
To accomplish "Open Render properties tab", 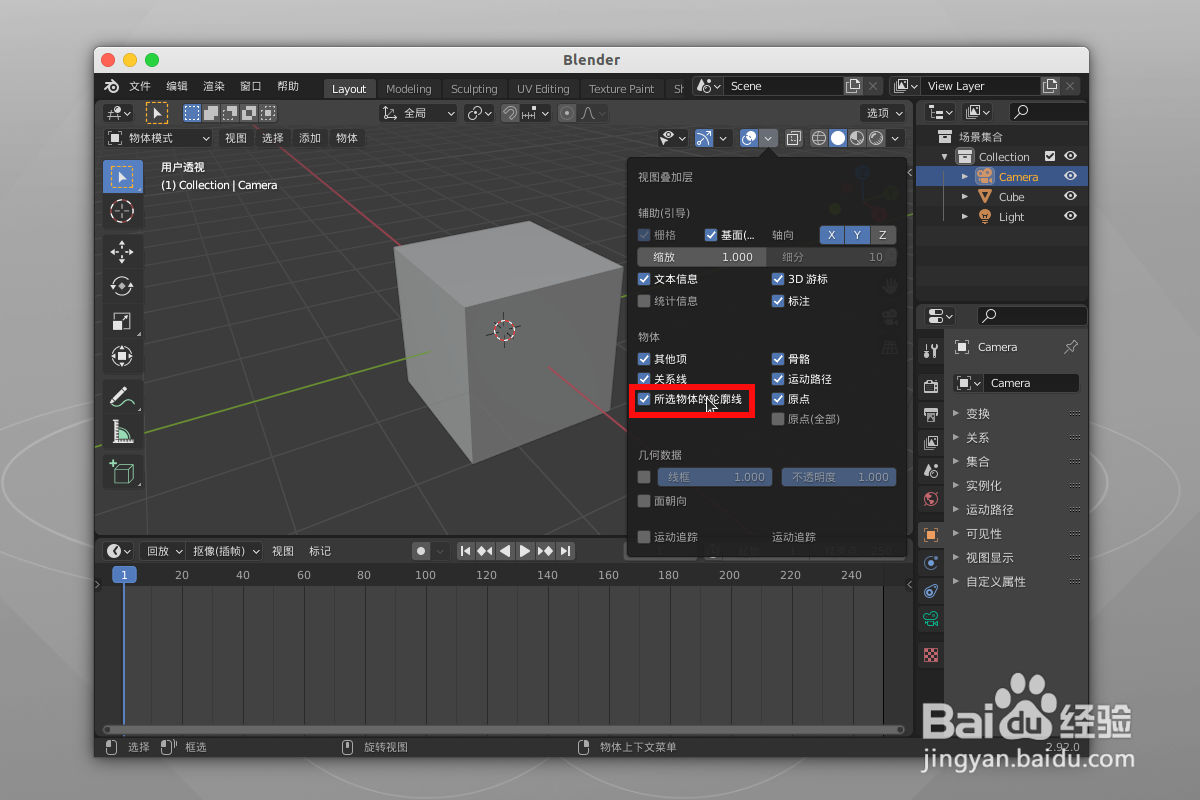I will pyautogui.click(x=931, y=386).
